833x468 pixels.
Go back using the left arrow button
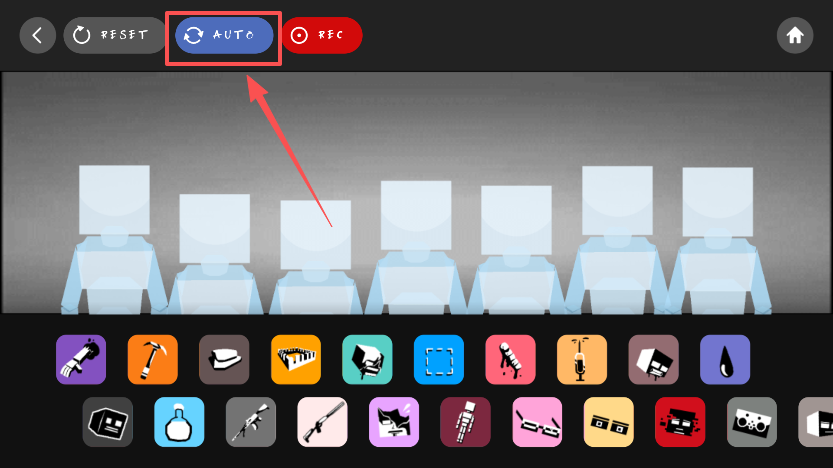click(38, 36)
